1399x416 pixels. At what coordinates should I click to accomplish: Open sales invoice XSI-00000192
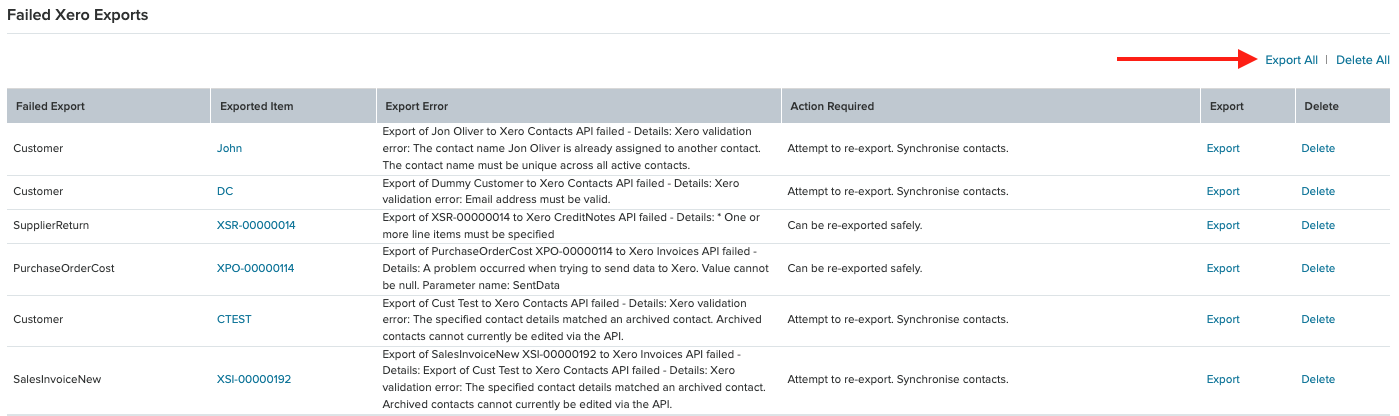254,379
